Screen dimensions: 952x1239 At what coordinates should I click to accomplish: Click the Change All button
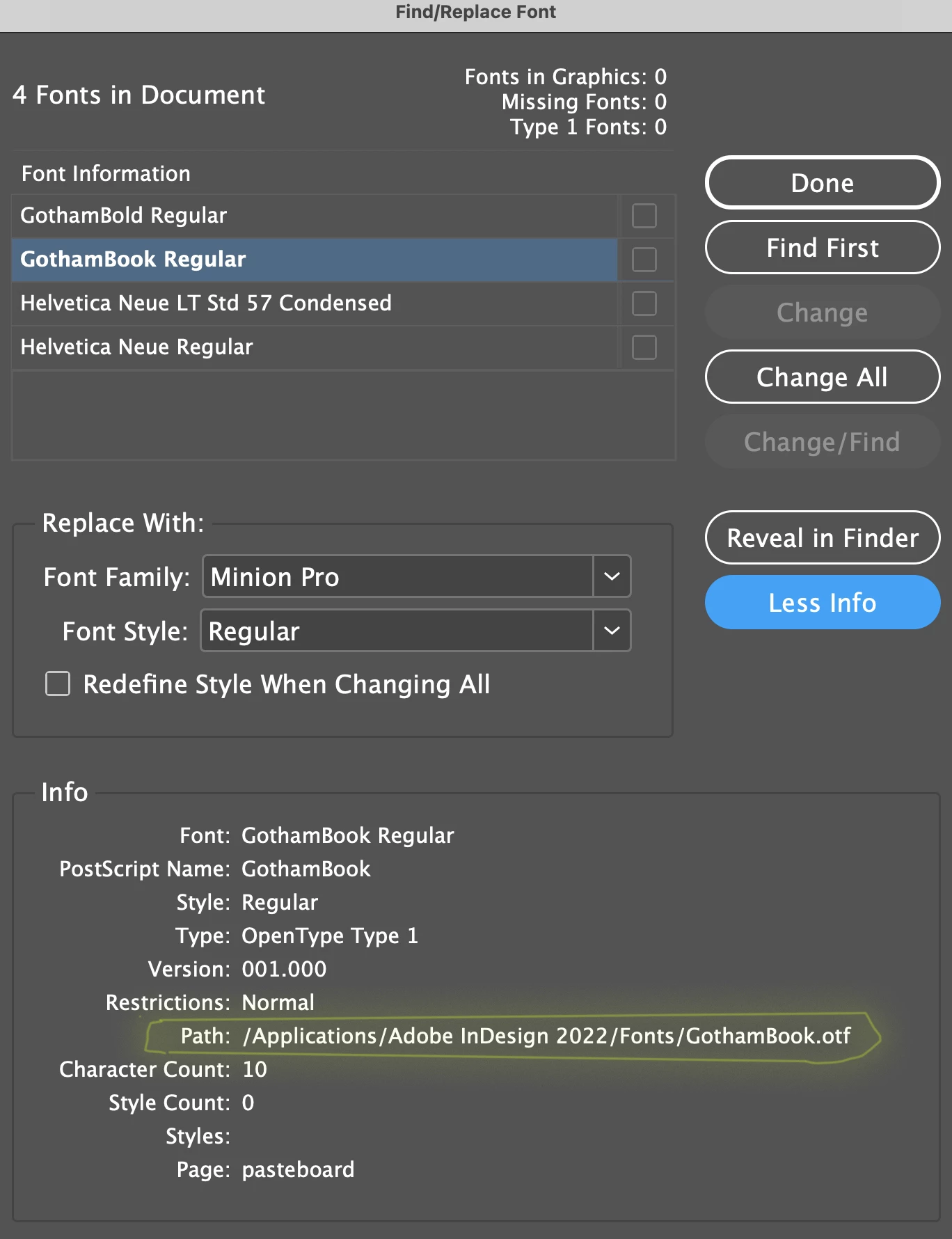point(823,377)
